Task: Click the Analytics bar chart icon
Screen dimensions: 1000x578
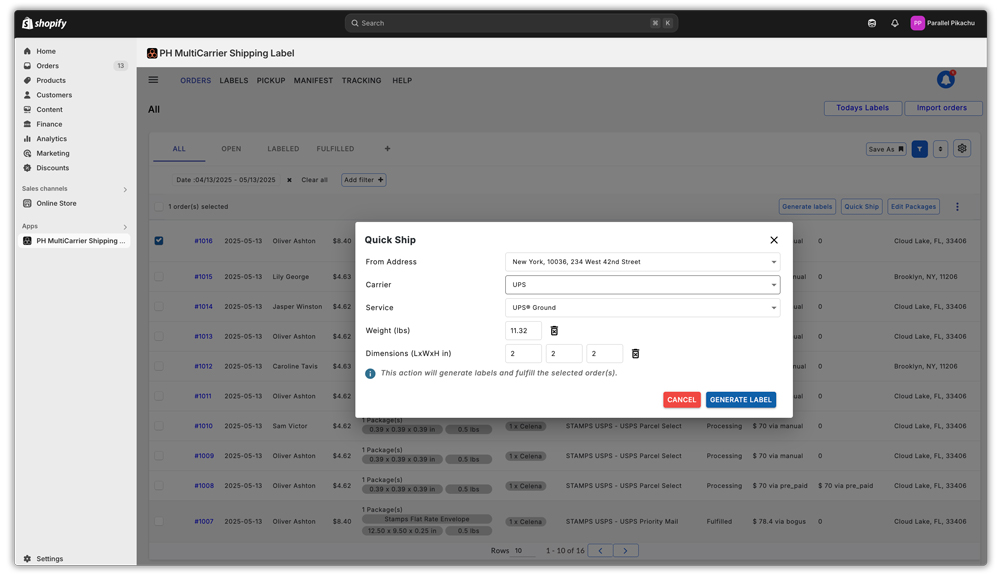Action: point(27,138)
